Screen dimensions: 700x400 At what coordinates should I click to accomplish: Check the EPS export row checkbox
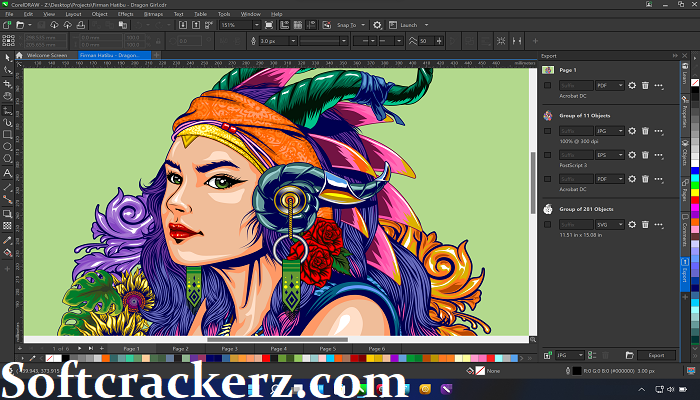(x=547, y=155)
